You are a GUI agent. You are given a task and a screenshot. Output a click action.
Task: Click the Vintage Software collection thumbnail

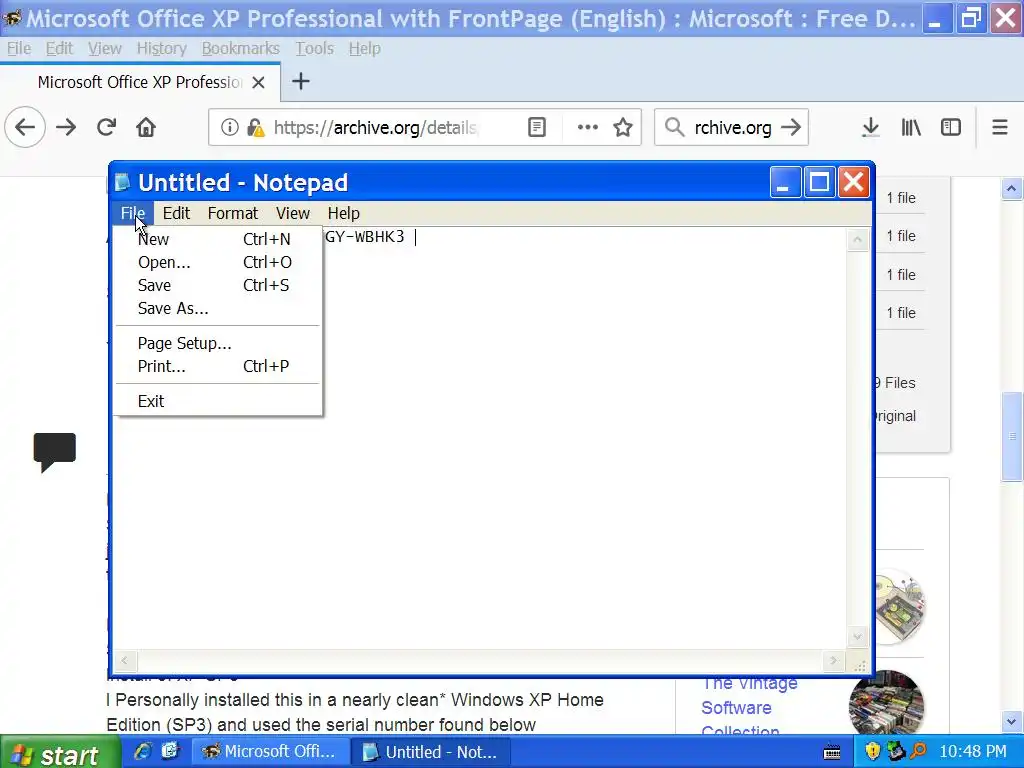click(886, 703)
